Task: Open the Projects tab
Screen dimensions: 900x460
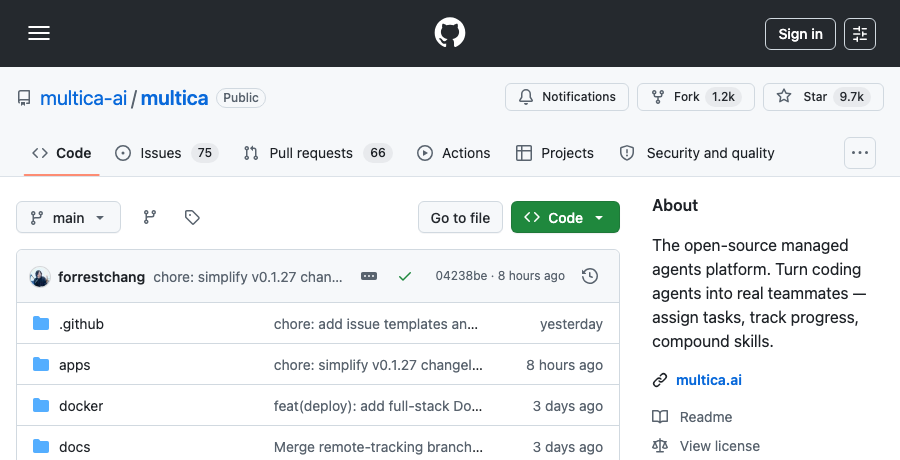Action: point(554,153)
